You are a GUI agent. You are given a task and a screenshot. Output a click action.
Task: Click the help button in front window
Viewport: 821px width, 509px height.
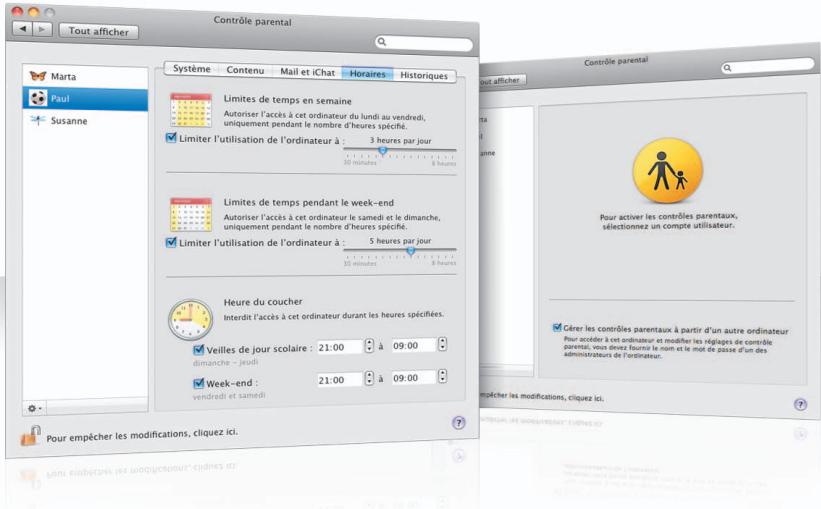coord(458,423)
